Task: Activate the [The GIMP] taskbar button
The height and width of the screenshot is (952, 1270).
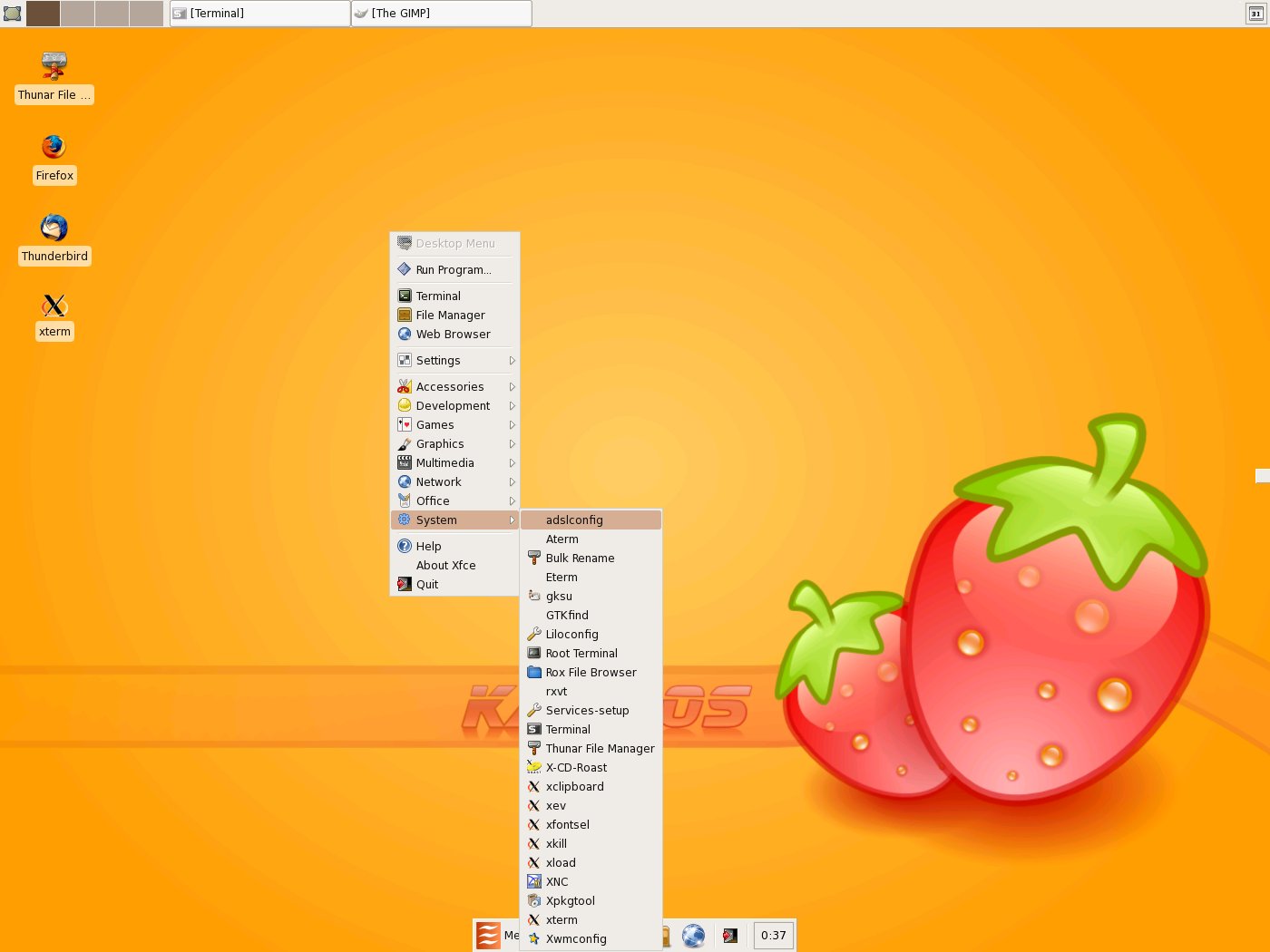Action: [x=442, y=14]
